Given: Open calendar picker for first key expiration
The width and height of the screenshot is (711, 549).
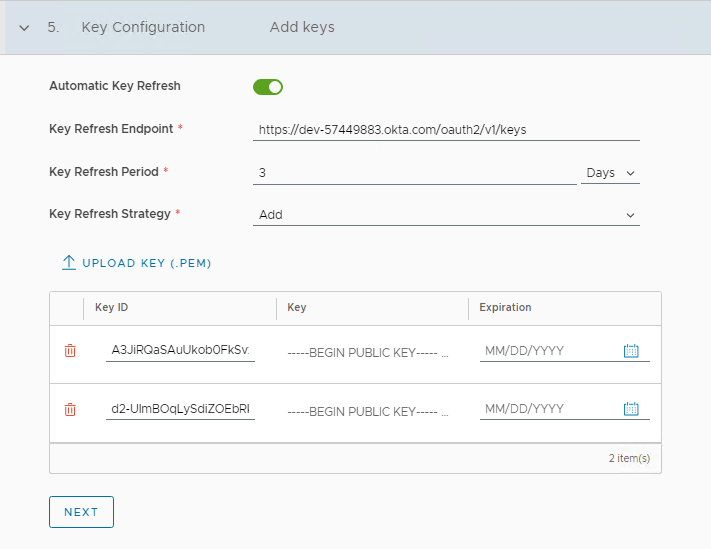Looking at the screenshot, I should [x=631, y=351].
